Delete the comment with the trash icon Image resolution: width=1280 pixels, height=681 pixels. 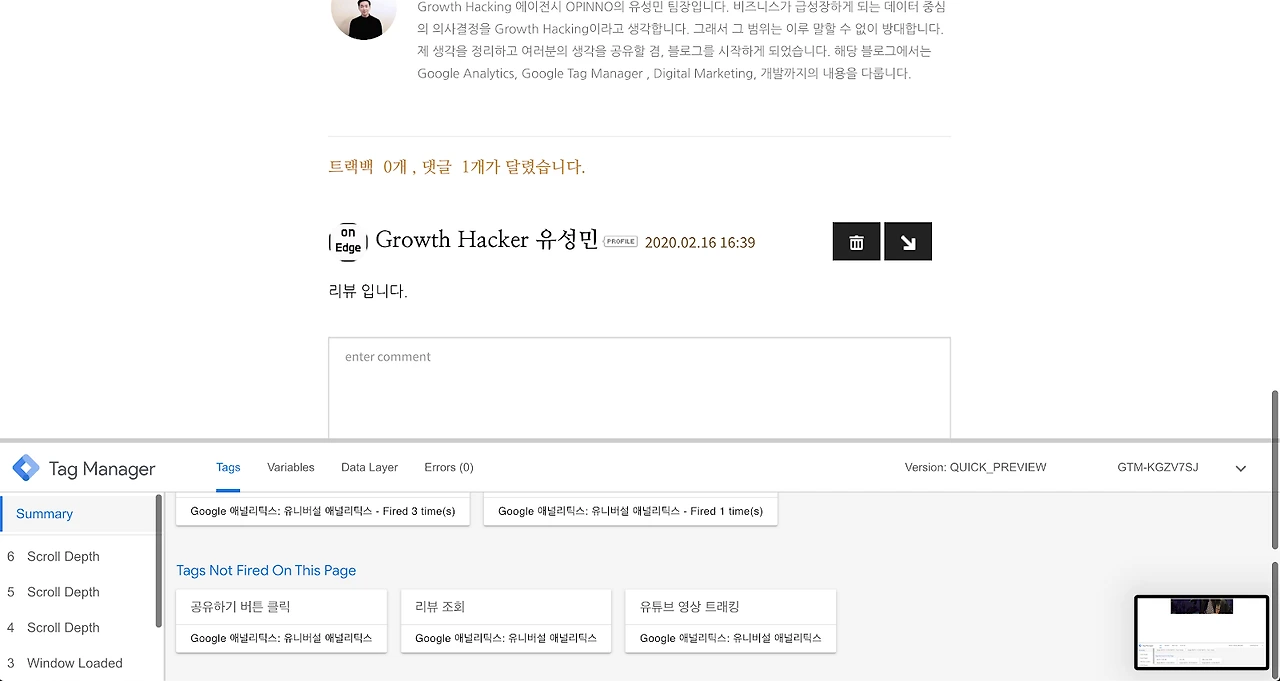pos(856,241)
